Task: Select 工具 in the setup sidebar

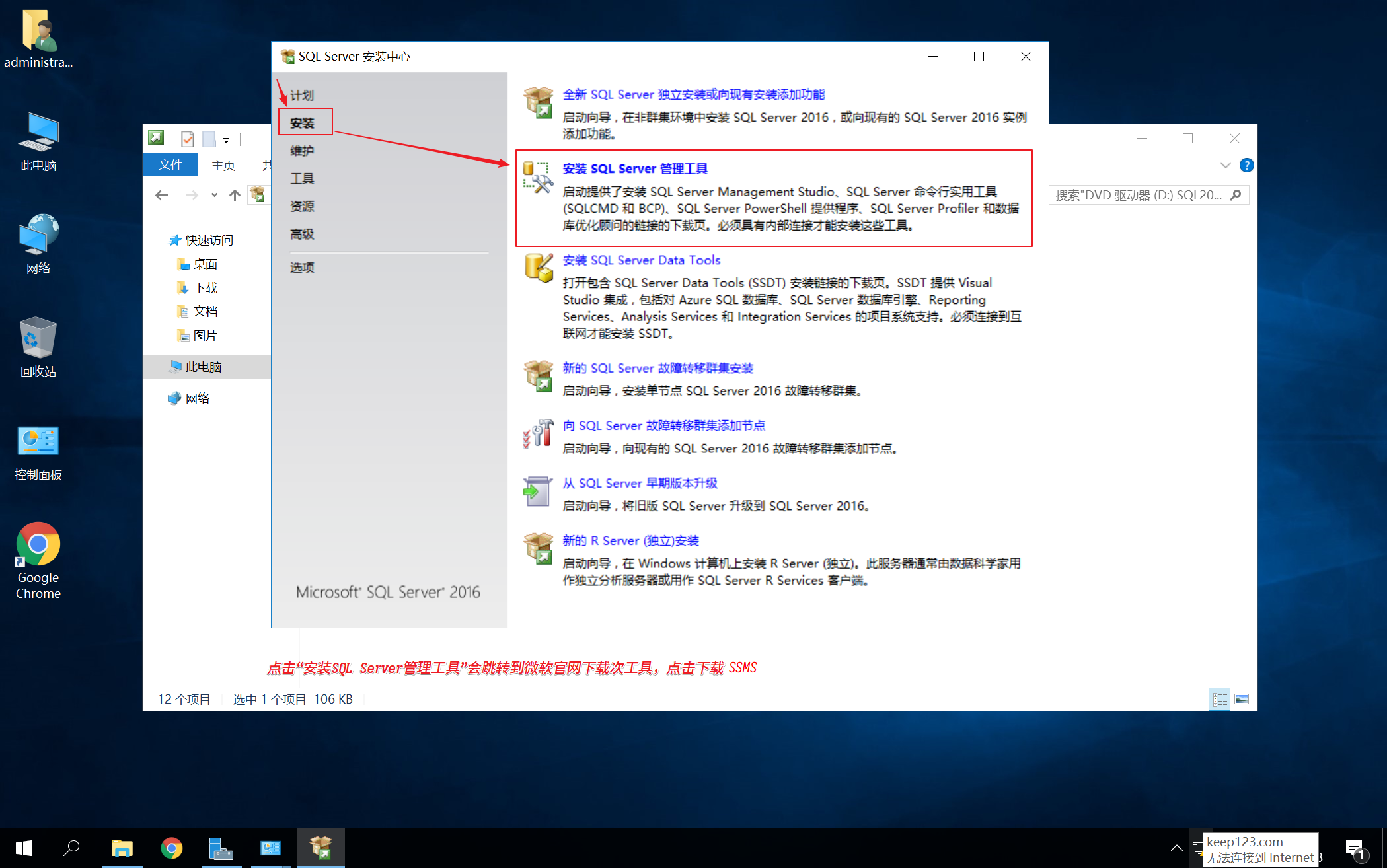Action: click(x=302, y=178)
